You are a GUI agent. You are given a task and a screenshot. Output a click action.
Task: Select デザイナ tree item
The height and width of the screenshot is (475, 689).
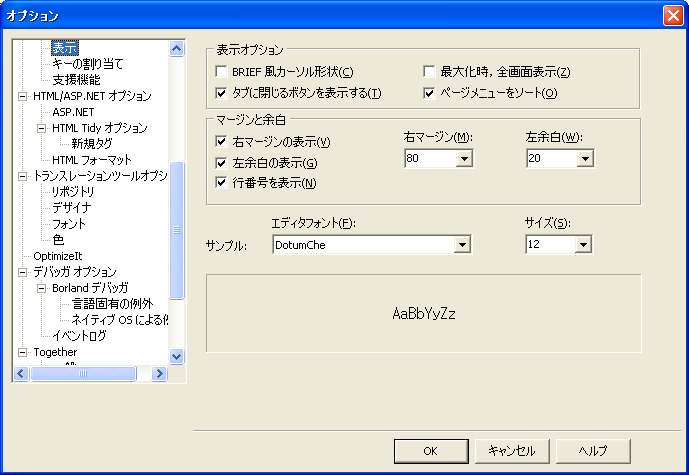pos(72,208)
